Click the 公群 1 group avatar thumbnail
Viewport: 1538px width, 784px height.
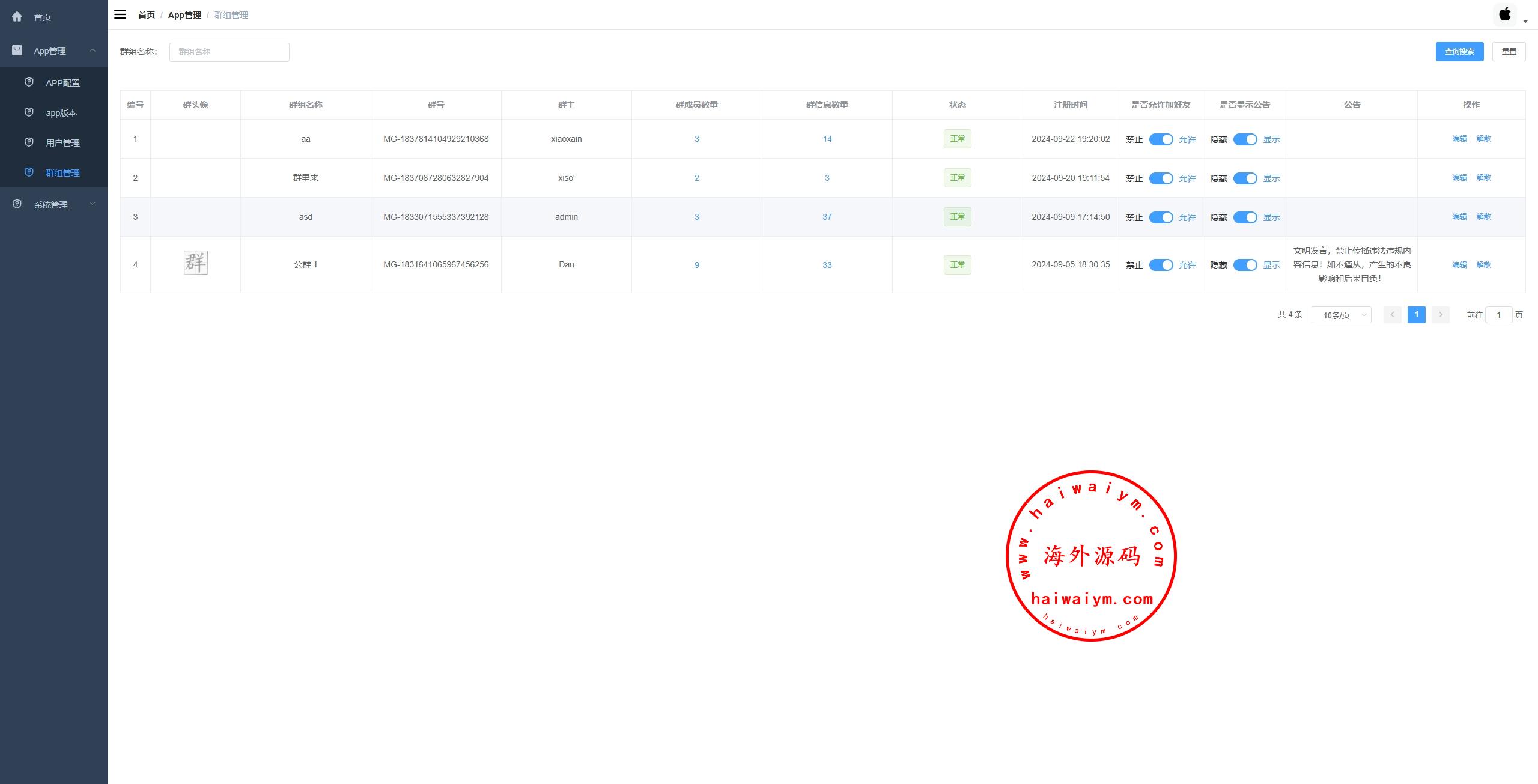click(x=196, y=263)
